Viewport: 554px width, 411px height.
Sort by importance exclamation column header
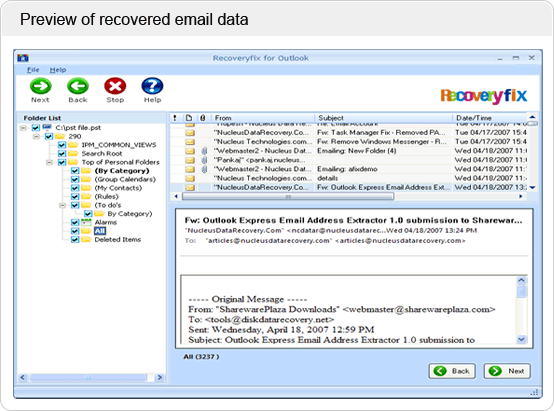175,118
